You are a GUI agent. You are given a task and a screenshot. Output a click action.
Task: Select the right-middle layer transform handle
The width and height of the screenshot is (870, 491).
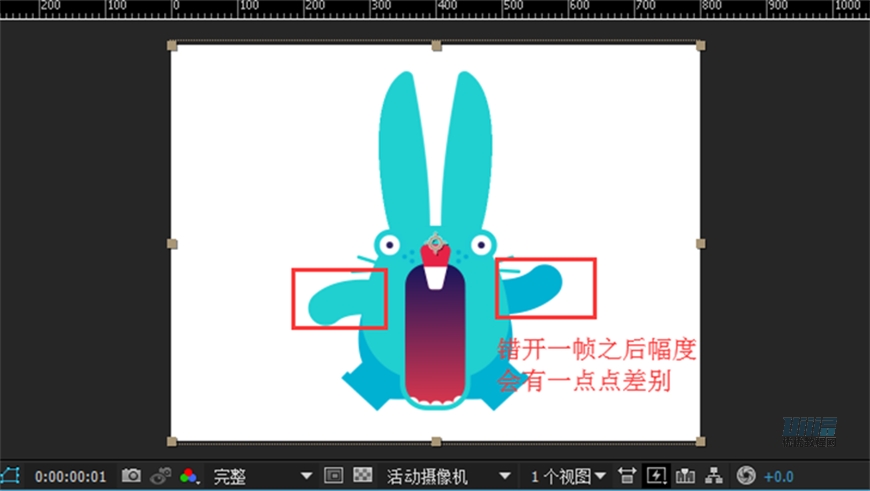pos(701,244)
